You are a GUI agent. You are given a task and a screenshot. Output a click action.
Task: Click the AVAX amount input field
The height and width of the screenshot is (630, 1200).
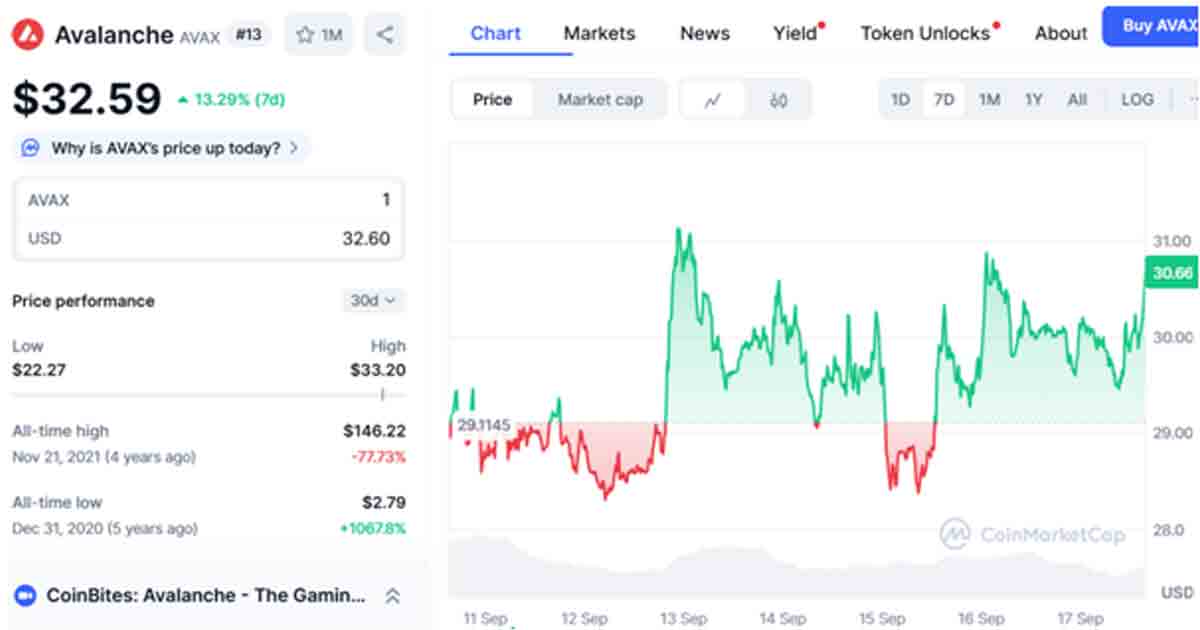[208, 200]
